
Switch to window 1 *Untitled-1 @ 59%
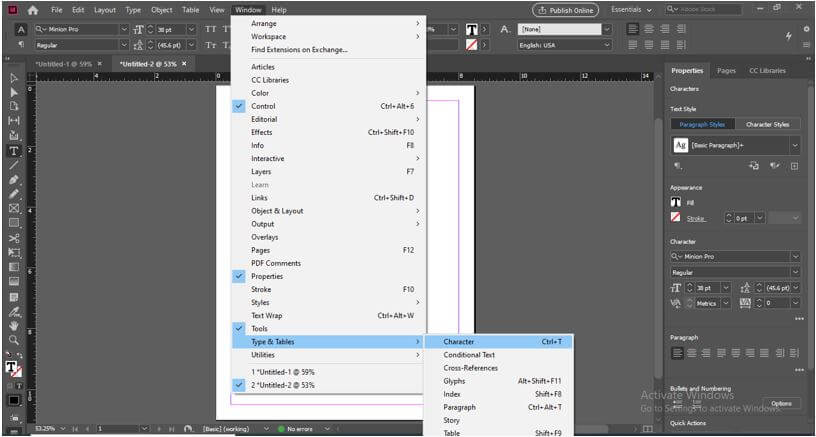(329, 372)
